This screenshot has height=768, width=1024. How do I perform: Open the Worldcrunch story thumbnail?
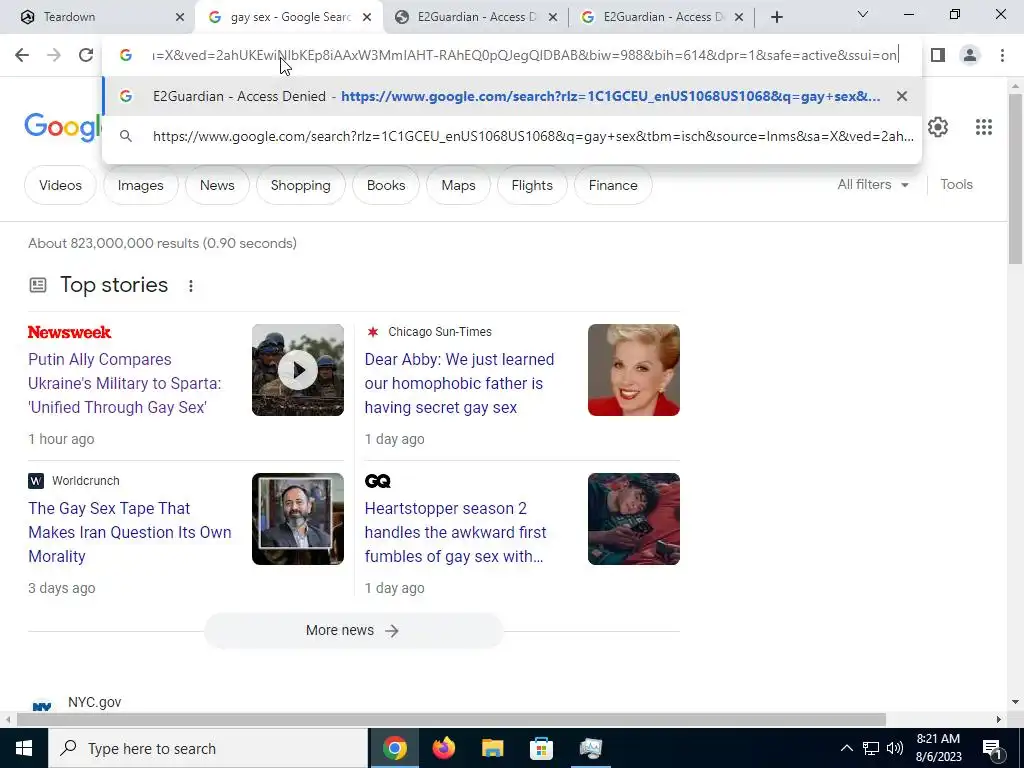(x=298, y=519)
